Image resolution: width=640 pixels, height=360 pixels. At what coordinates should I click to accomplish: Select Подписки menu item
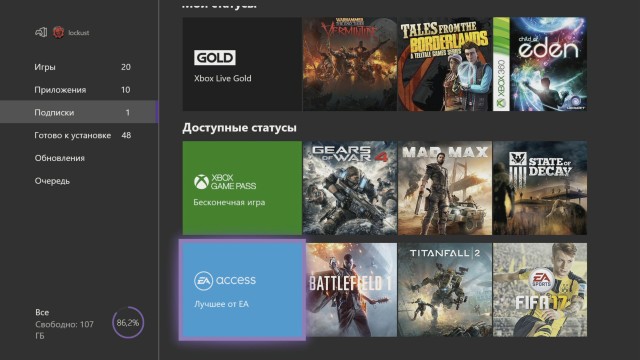click(x=78, y=112)
